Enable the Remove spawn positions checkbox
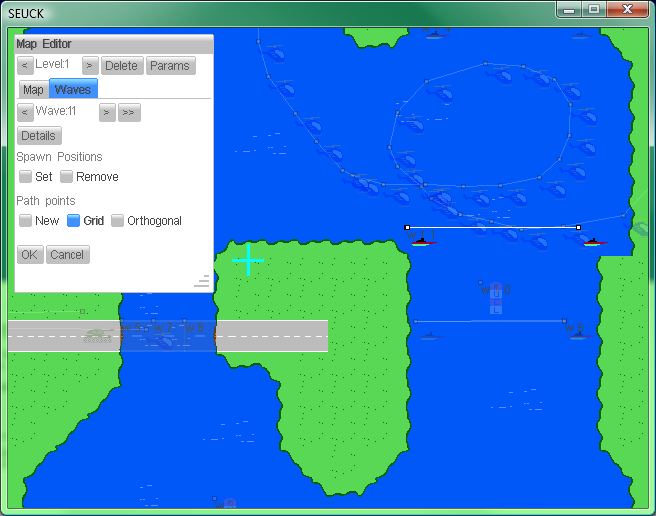The width and height of the screenshot is (656, 516). click(x=67, y=177)
